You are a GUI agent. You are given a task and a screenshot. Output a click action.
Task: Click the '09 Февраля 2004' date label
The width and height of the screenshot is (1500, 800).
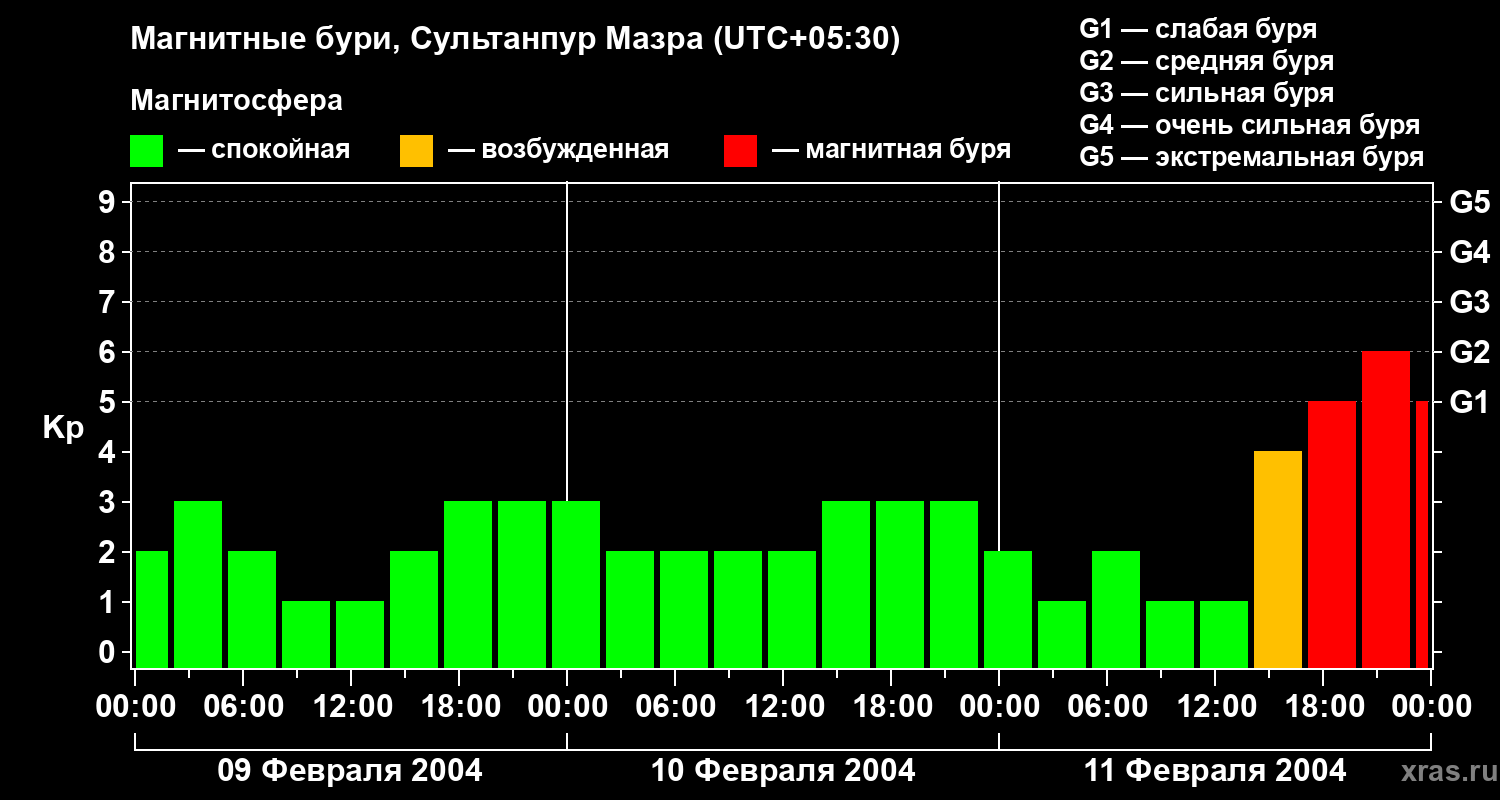[x=350, y=770]
